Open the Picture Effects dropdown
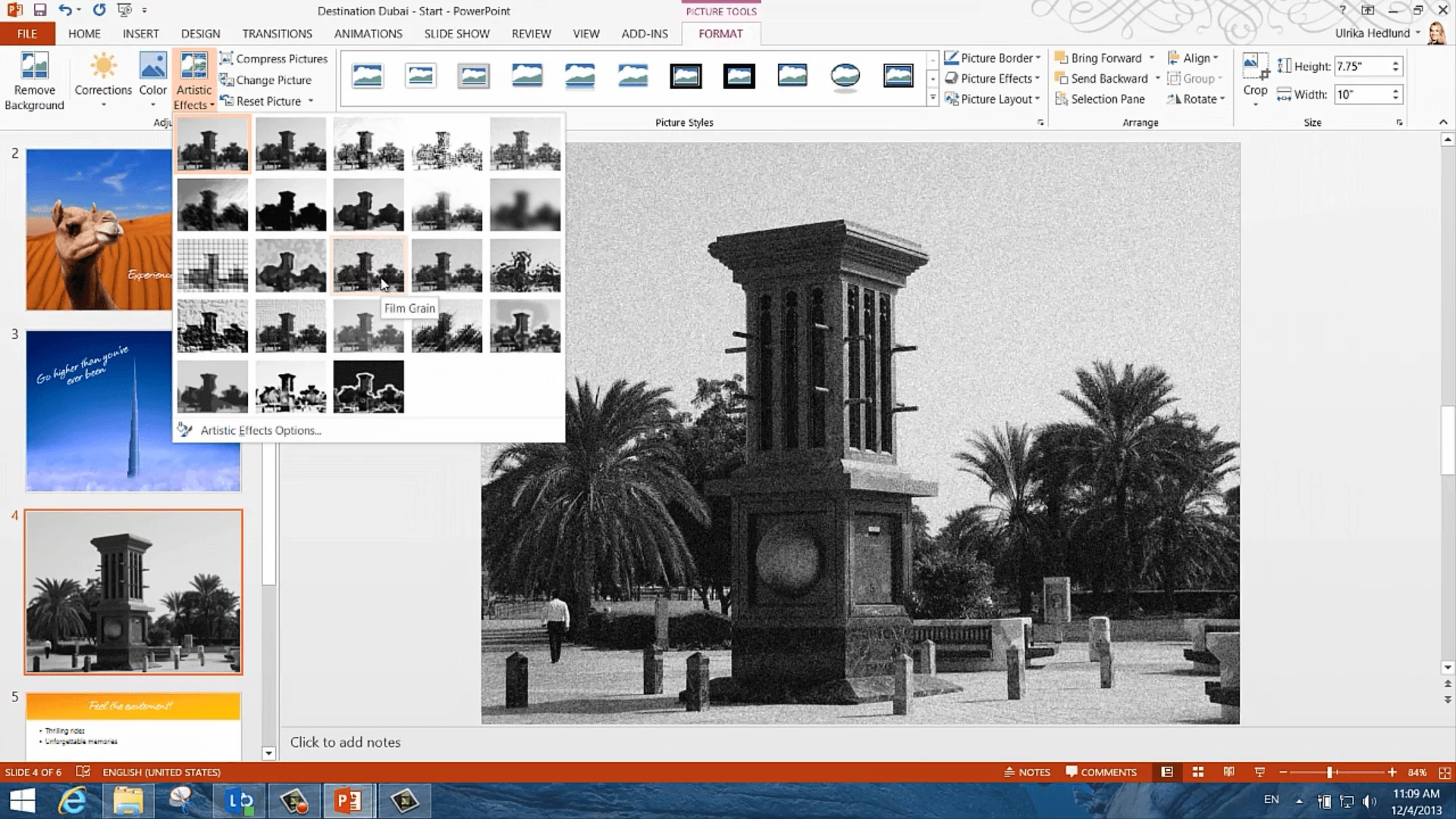The image size is (1456, 819). pyautogui.click(x=996, y=79)
